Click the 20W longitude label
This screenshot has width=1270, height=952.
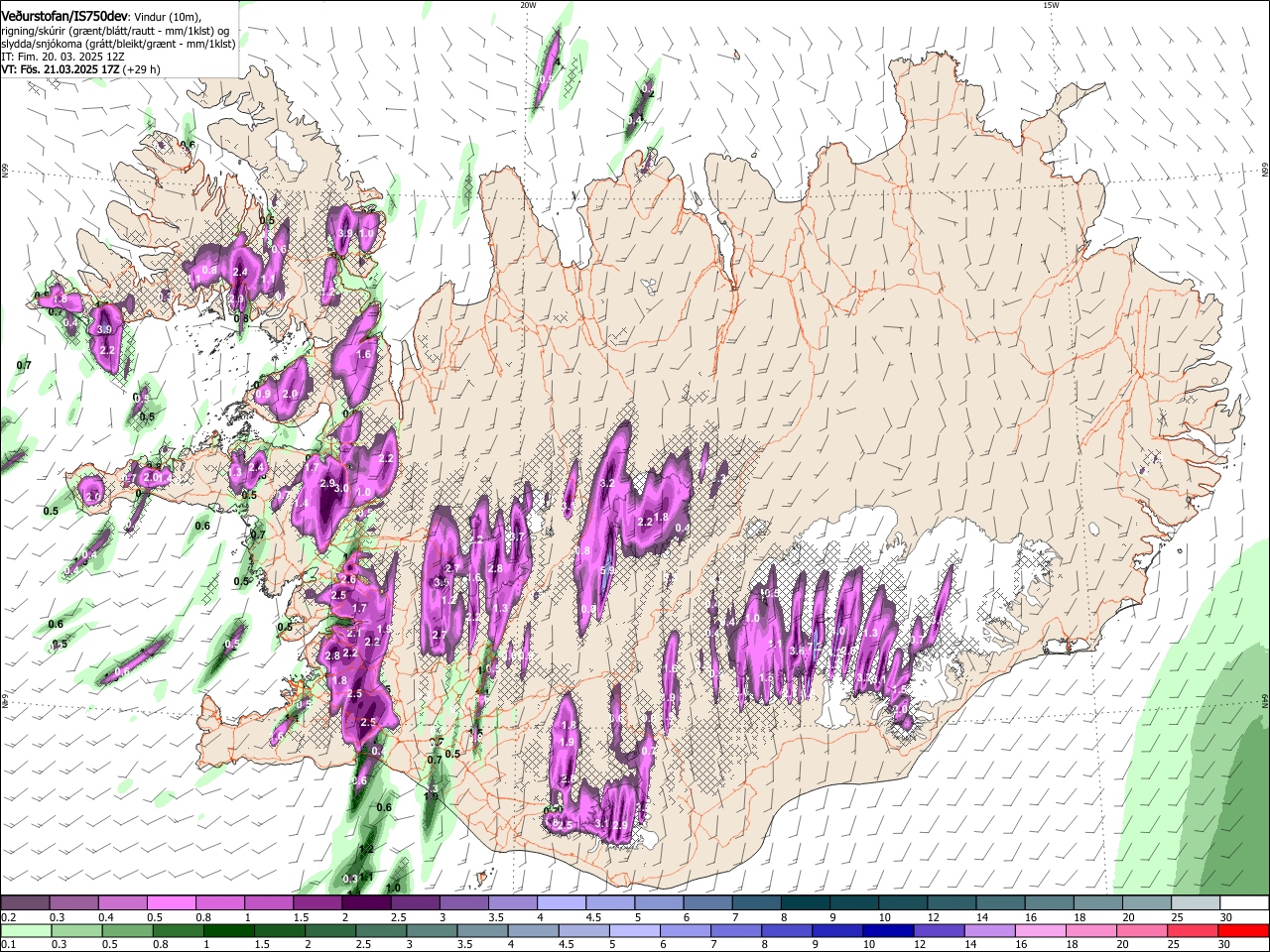(528, 5)
